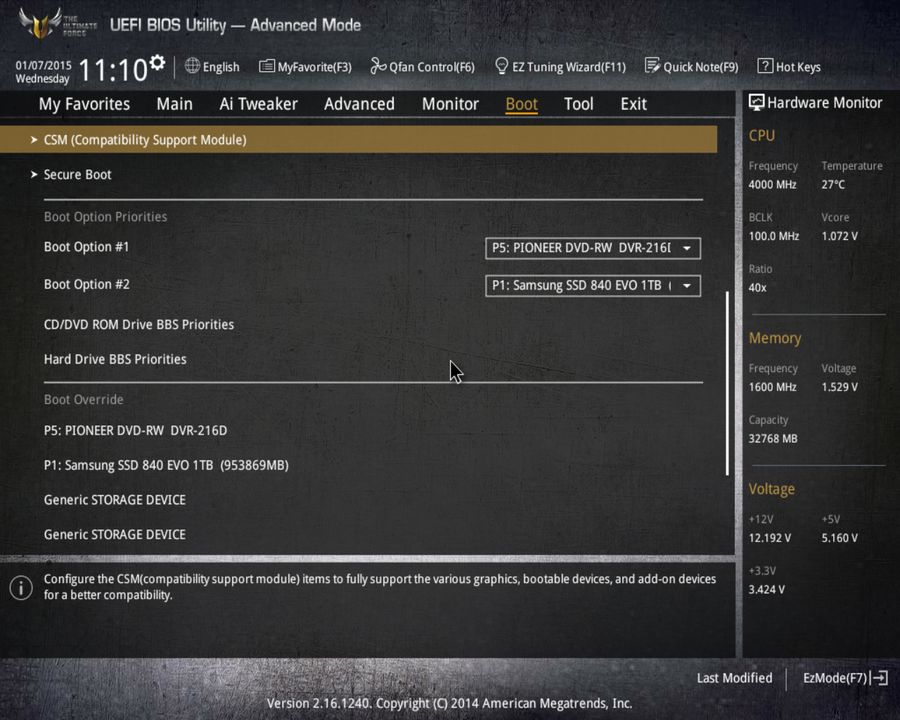Click memory capacity value 32768 MB

pyautogui.click(x=773, y=439)
